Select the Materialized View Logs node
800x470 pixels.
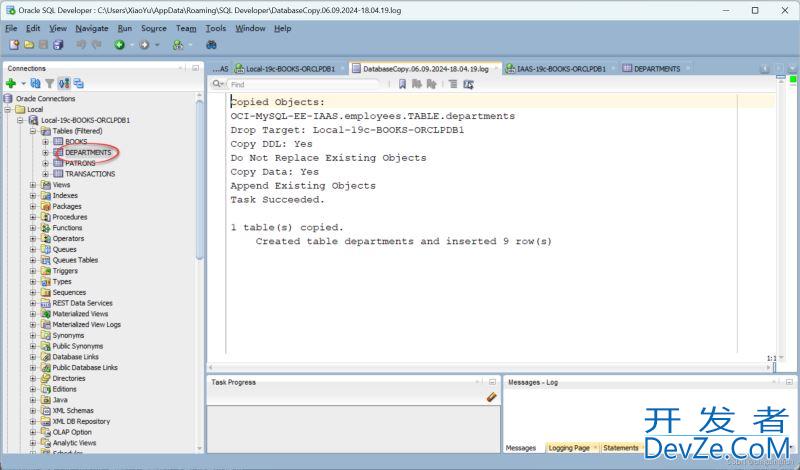coord(86,325)
